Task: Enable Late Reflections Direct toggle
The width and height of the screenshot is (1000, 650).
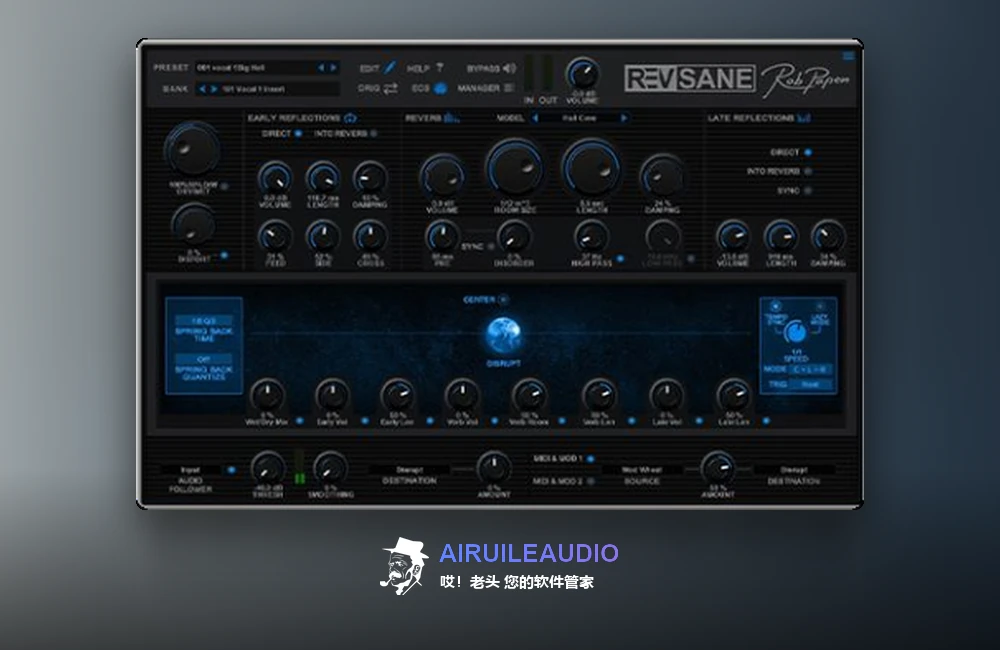Action: [808, 152]
